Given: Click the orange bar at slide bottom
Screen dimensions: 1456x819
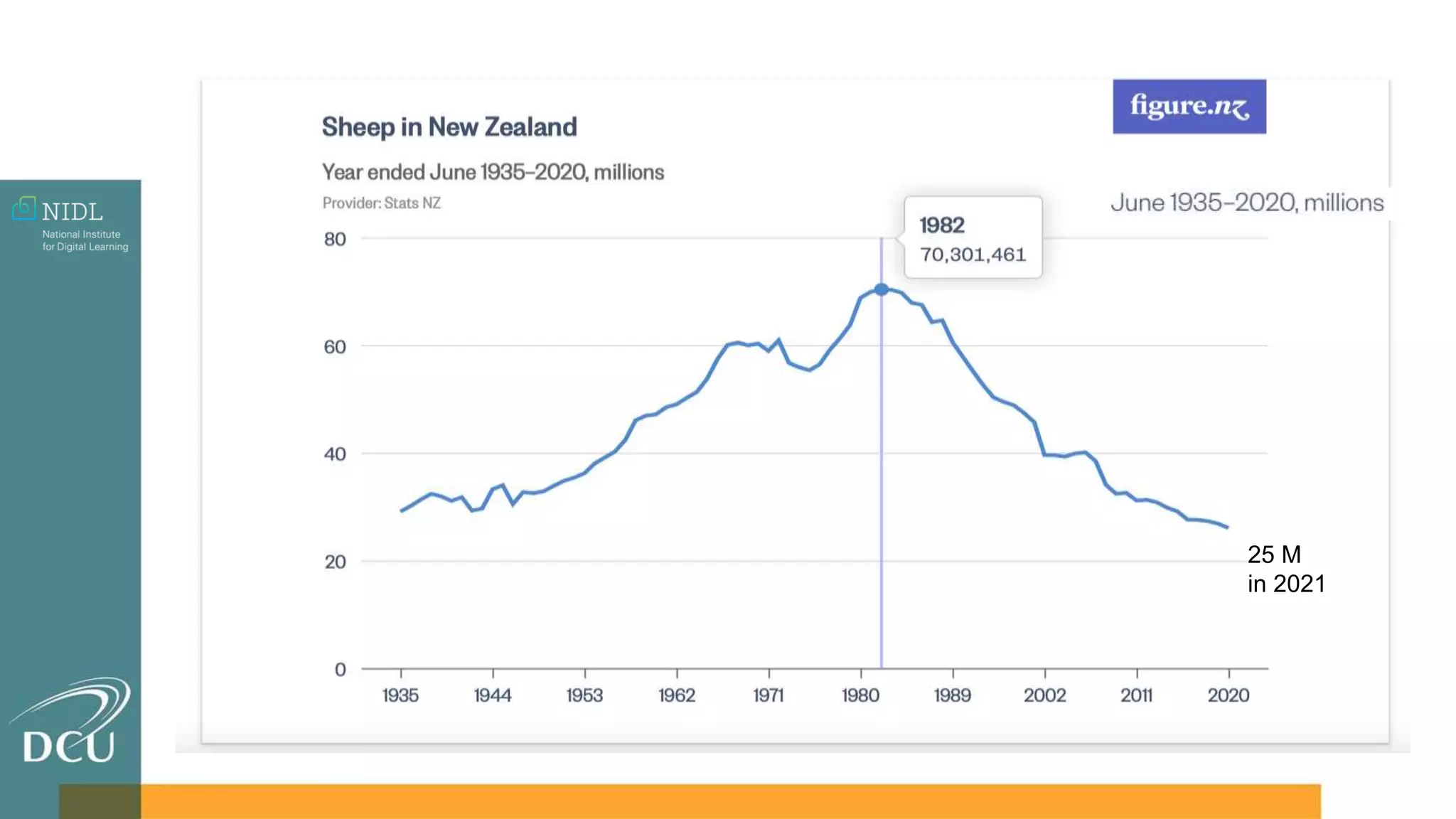Looking at the screenshot, I should [711, 801].
